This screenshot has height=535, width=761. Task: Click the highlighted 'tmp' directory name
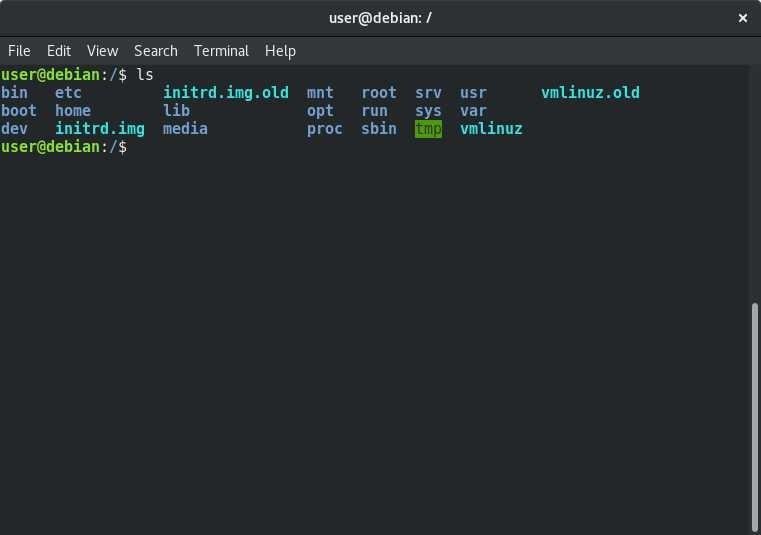click(428, 129)
